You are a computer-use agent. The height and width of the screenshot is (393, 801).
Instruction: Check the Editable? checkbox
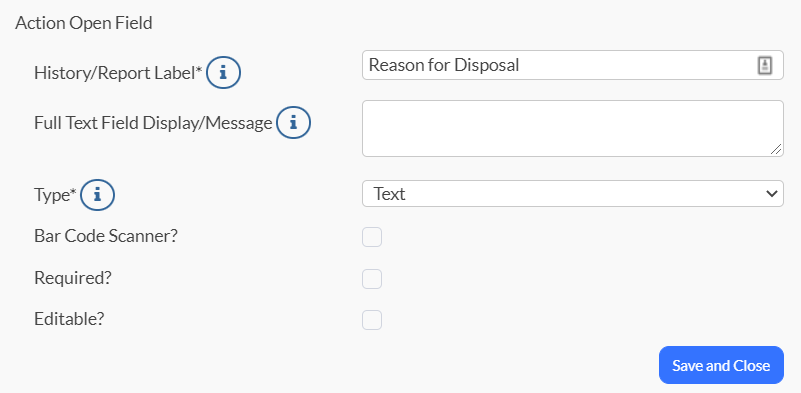tap(372, 320)
